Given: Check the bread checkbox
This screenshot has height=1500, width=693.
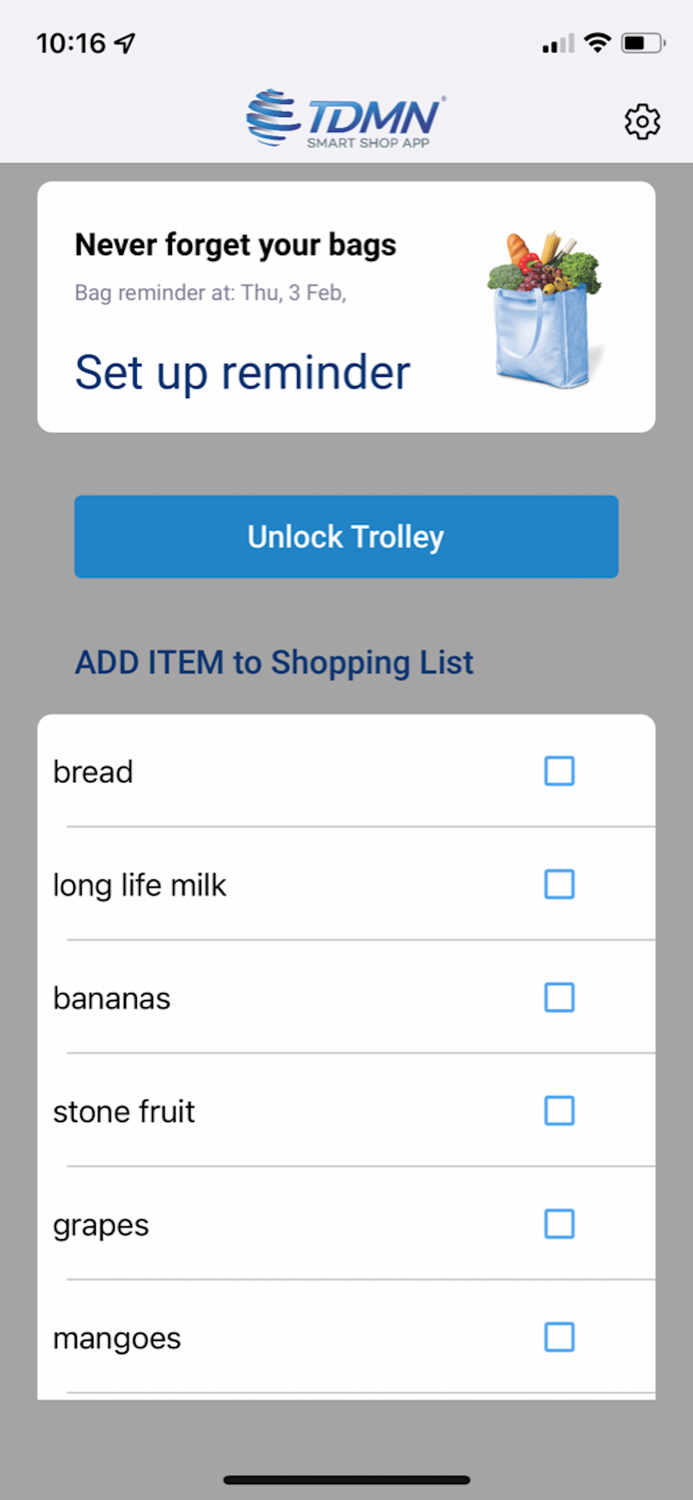Looking at the screenshot, I should click(559, 771).
